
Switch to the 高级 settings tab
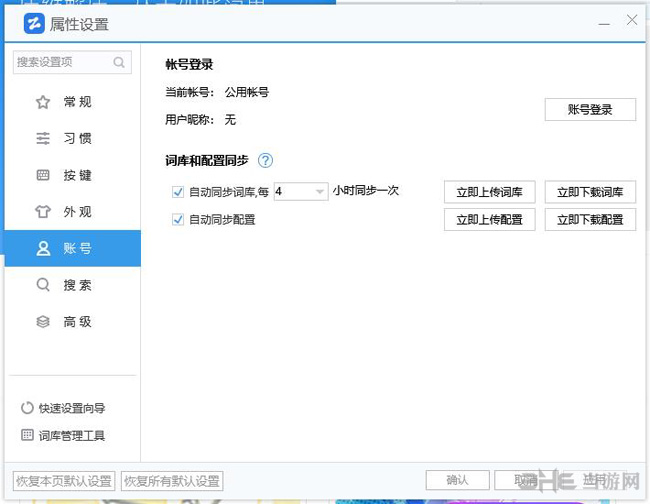coord(73,321)
